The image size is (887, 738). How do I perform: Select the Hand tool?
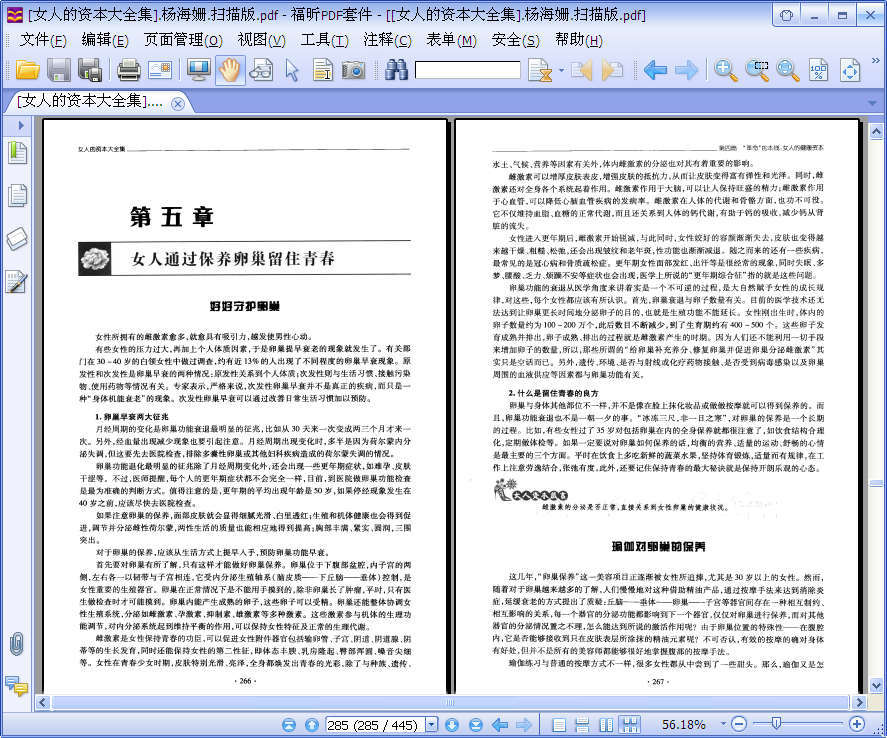pos(230,70)
